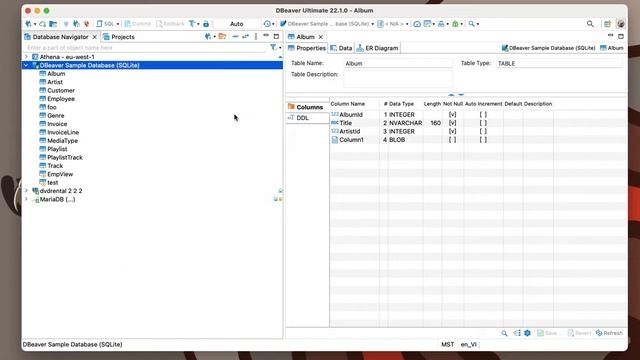Click the Rollback toolbar button
The image size is (640, 360).
point(171,24)
